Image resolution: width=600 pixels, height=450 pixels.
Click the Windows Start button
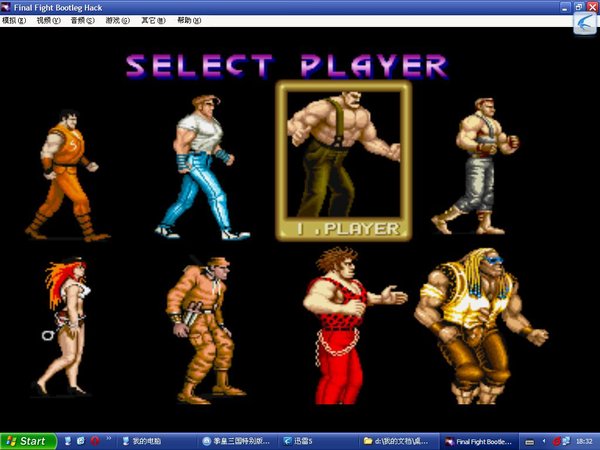pos(28,441)
